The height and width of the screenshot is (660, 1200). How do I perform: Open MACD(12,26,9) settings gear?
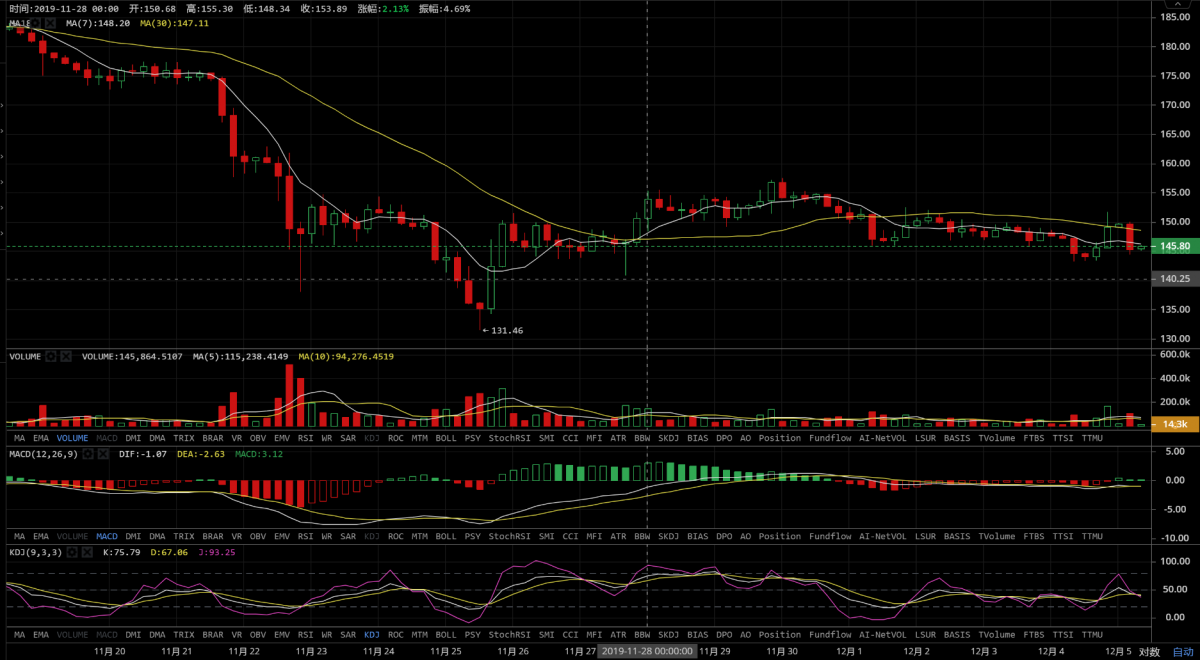coord(88,454)
